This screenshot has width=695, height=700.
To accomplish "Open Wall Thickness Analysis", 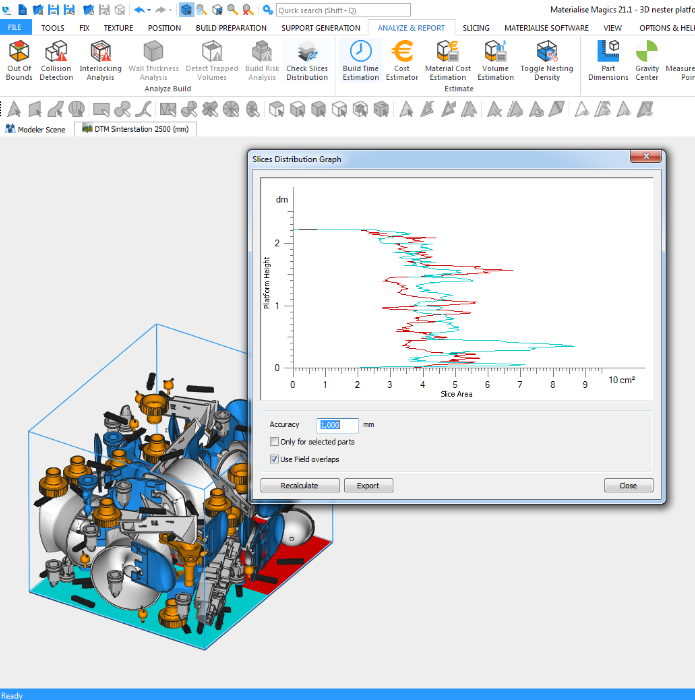I will (153, 60).
